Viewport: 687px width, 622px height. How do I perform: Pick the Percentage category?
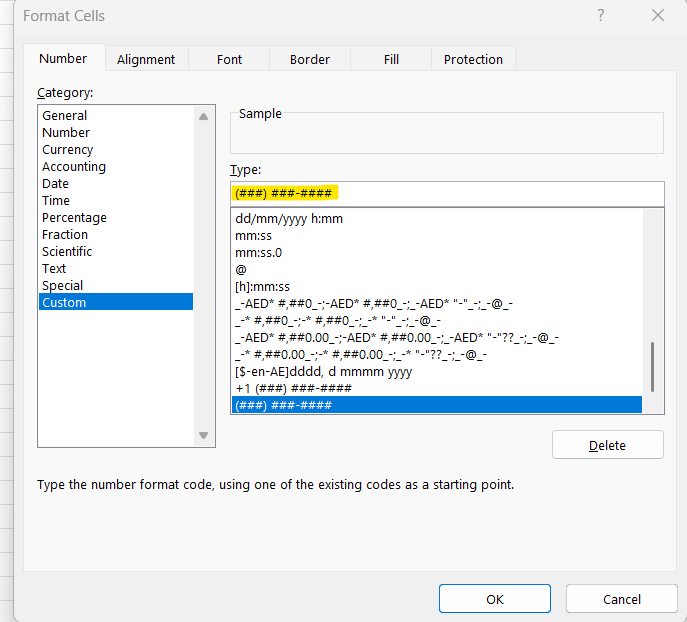tap(116, 217)
